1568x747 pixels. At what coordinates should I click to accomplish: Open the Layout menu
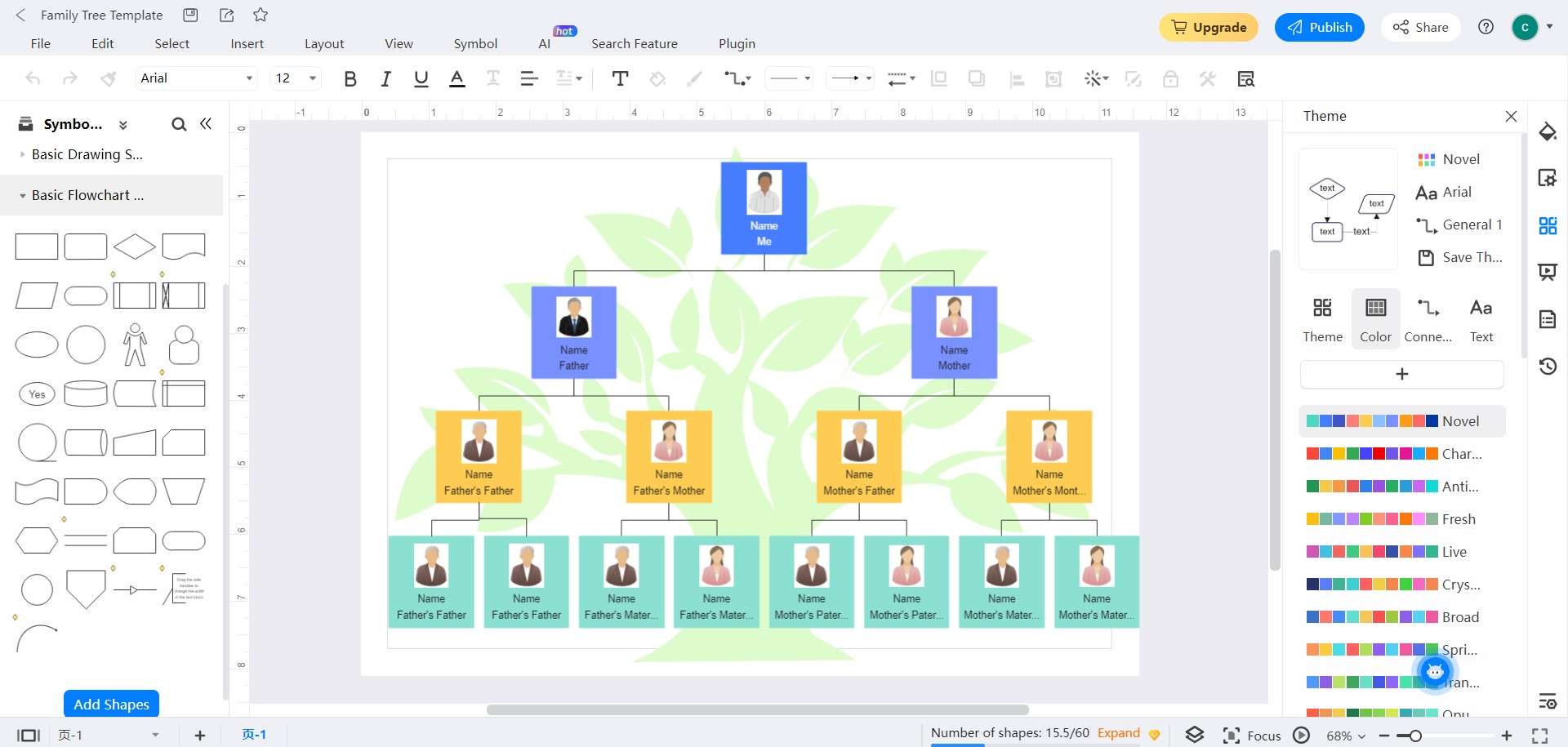click(324, 43)
